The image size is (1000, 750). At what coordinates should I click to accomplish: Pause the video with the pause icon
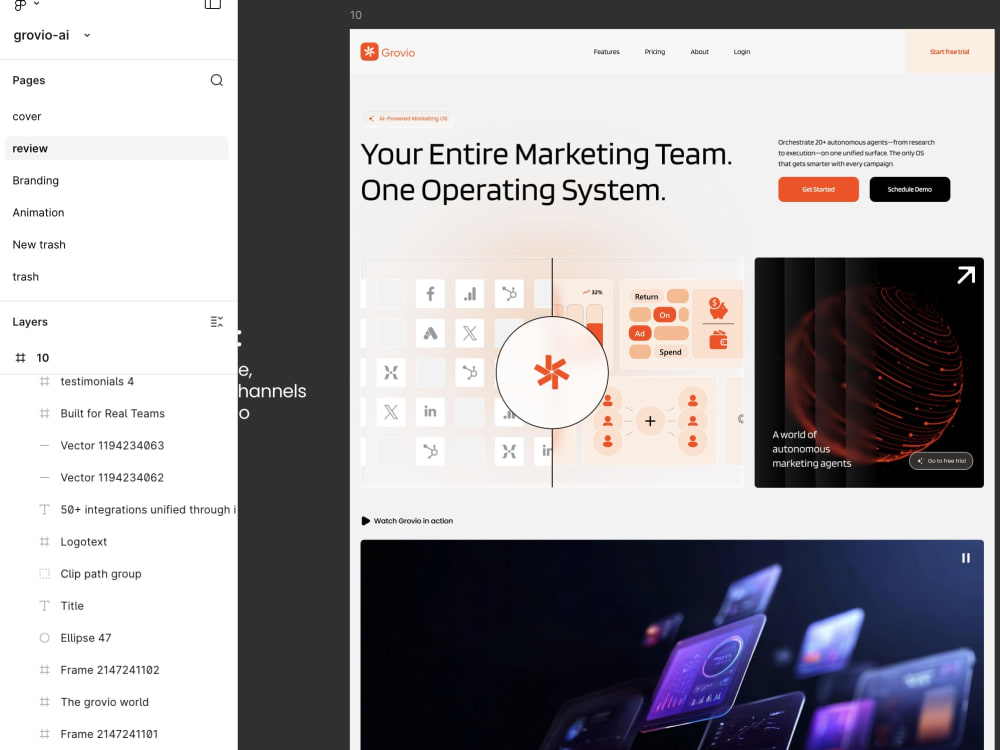966,558
